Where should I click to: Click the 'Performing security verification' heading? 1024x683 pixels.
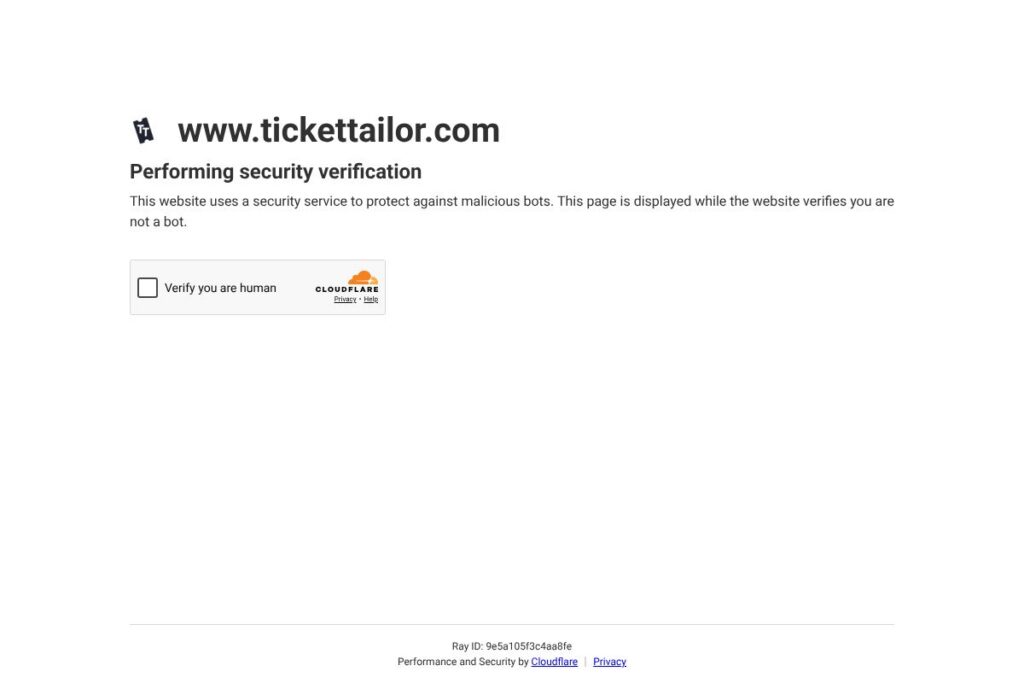276,172
